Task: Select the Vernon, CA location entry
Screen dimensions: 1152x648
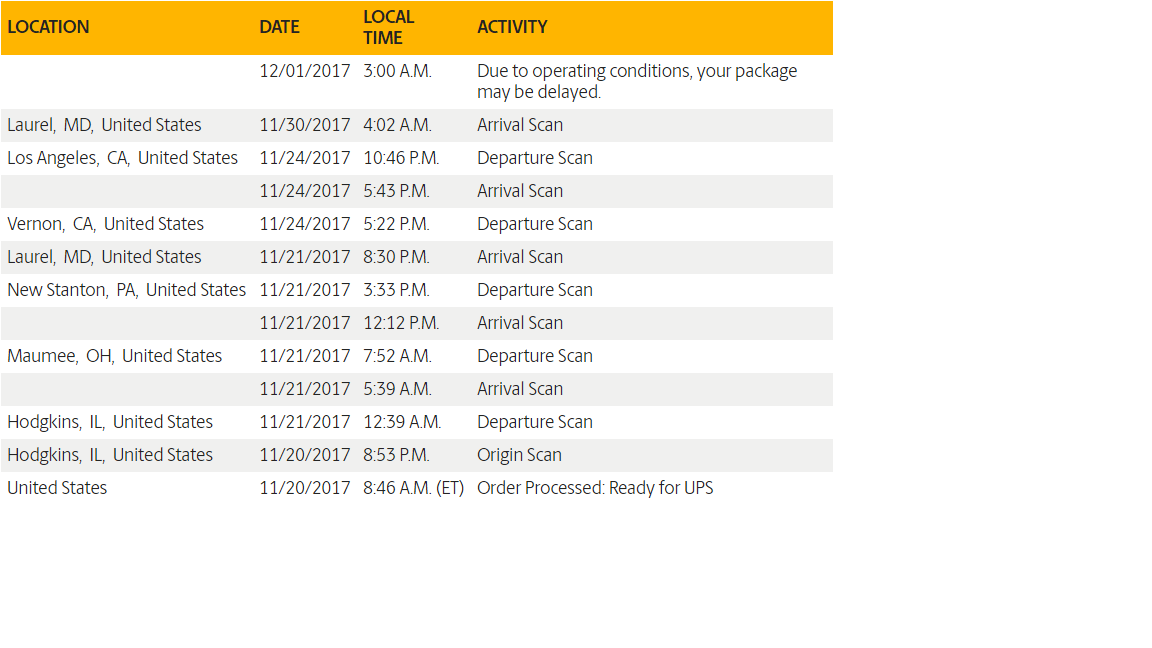Action: pos(105,224)
